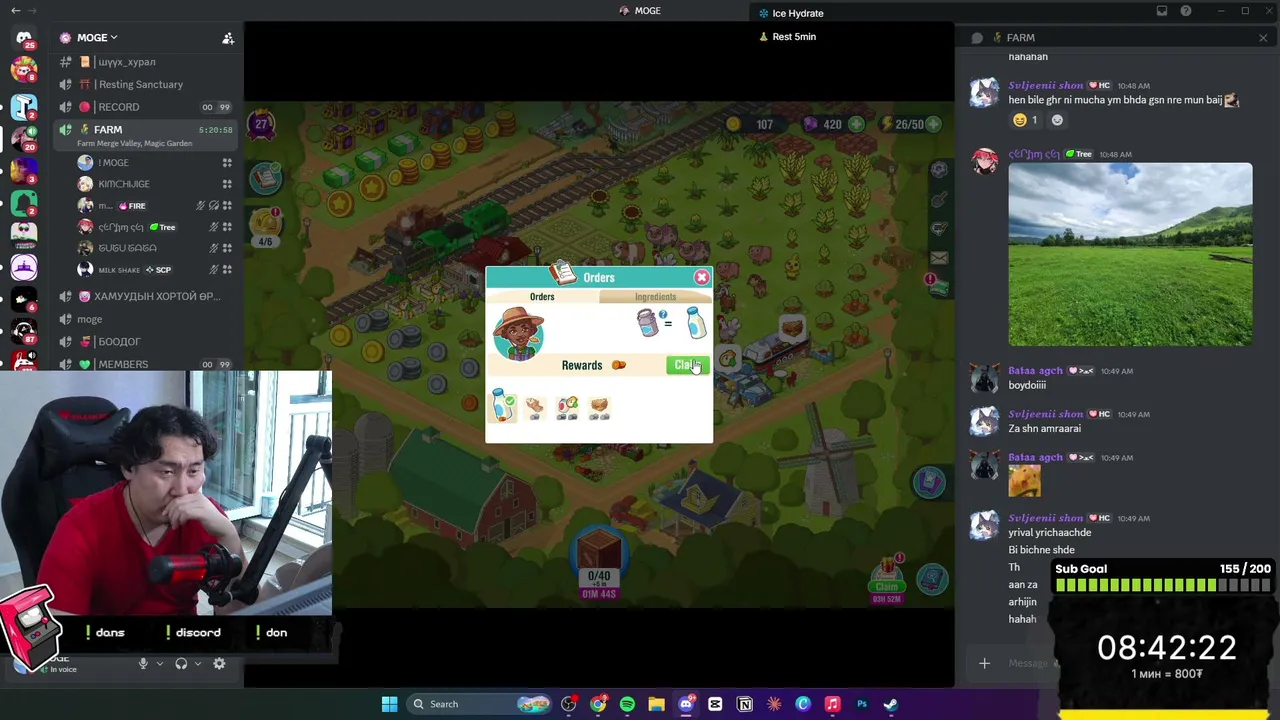Join the RECORD voice channel
This screenshot has height=720, width=1280.
point(145,107)
